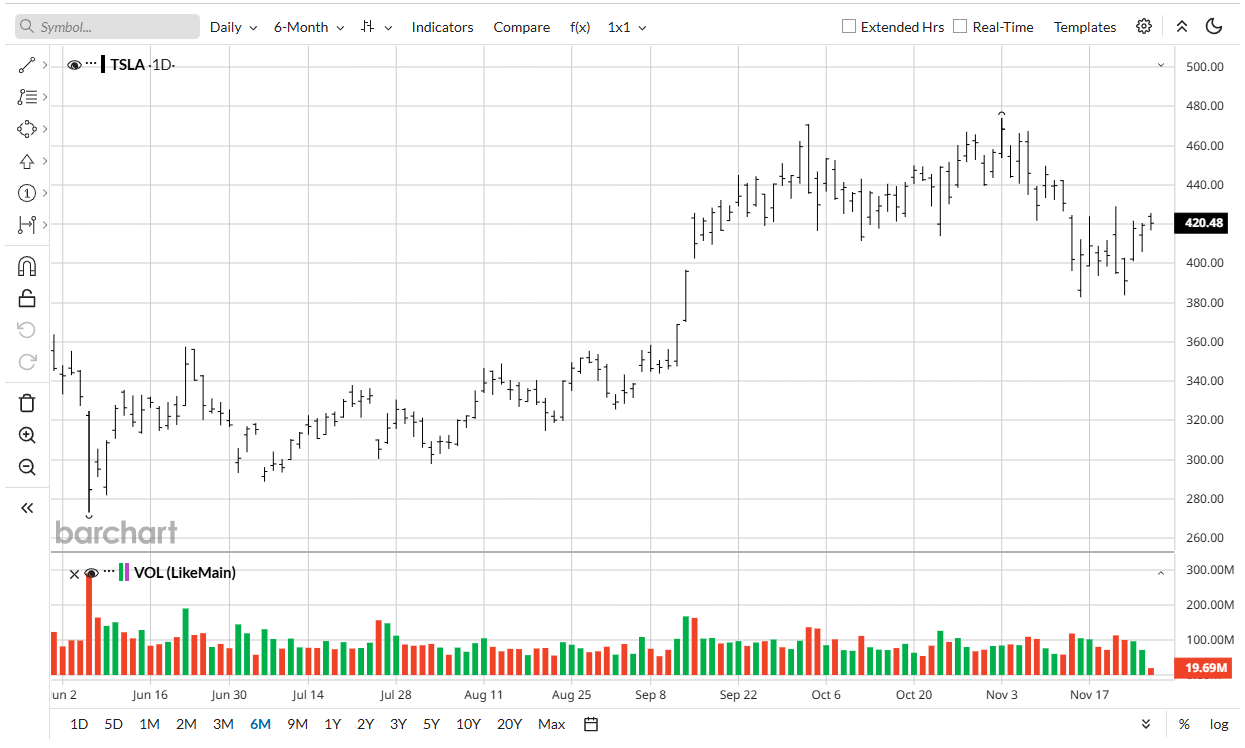Toggle log scale button
1245x748 pixels.
tap(1219, 724)
